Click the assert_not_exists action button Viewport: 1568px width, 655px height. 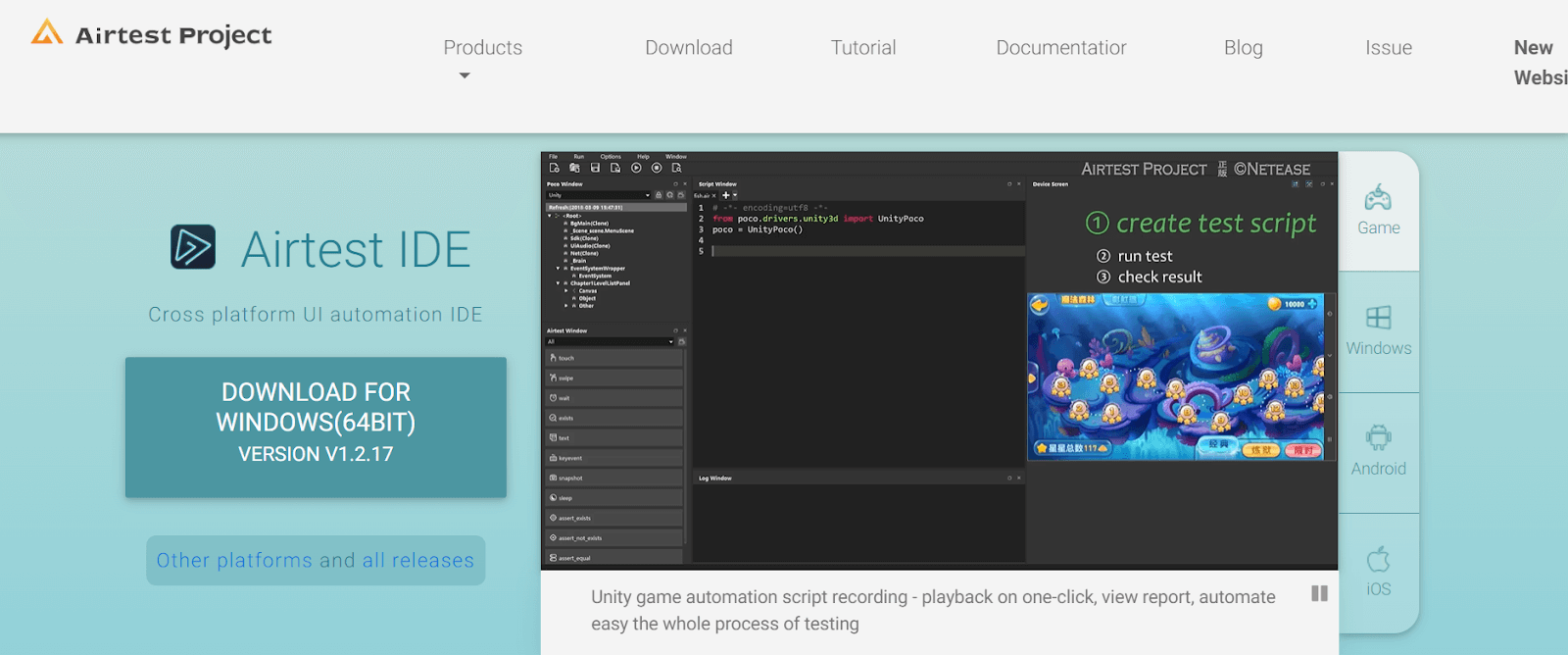[613, 537]
